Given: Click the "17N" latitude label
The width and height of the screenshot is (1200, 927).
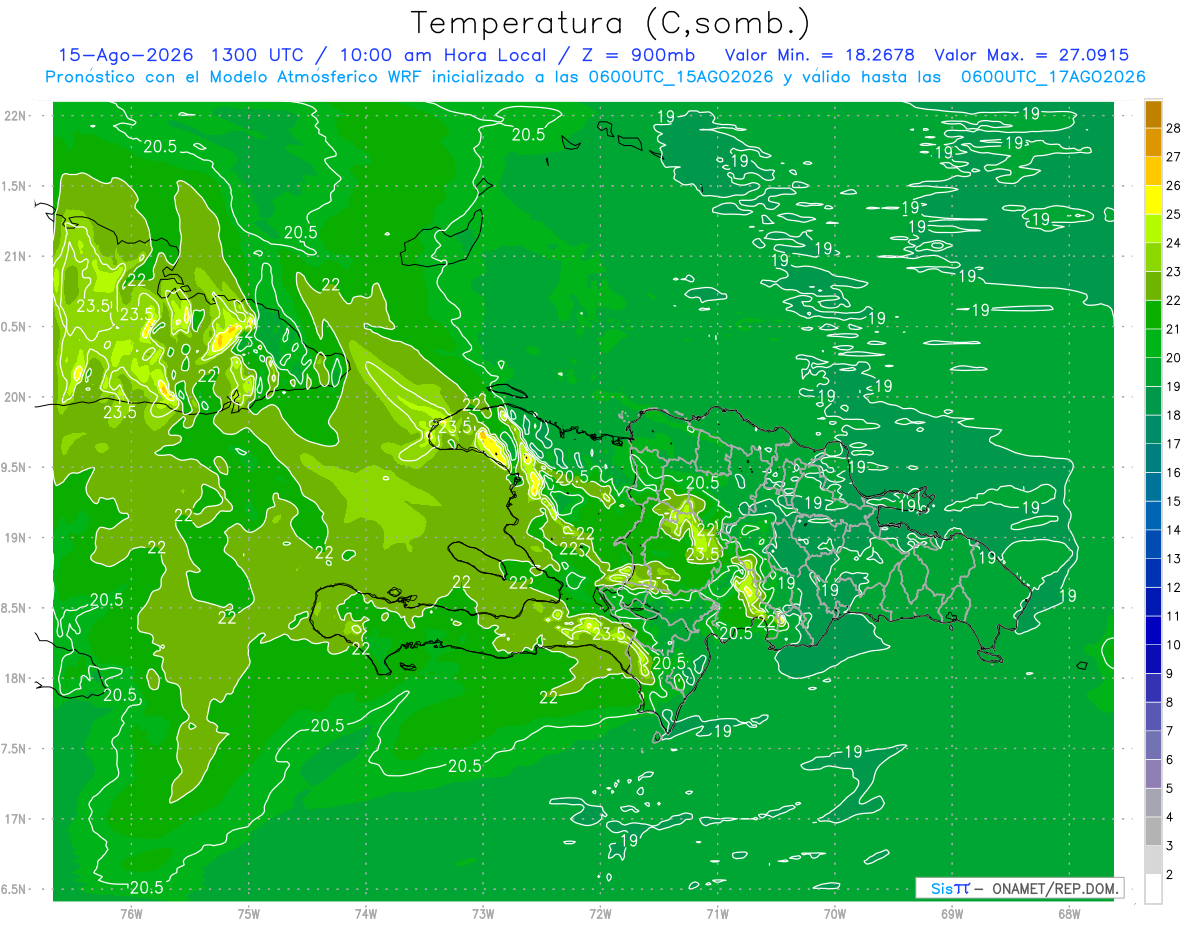Looking at the screenshot, I should click(16, 820).
